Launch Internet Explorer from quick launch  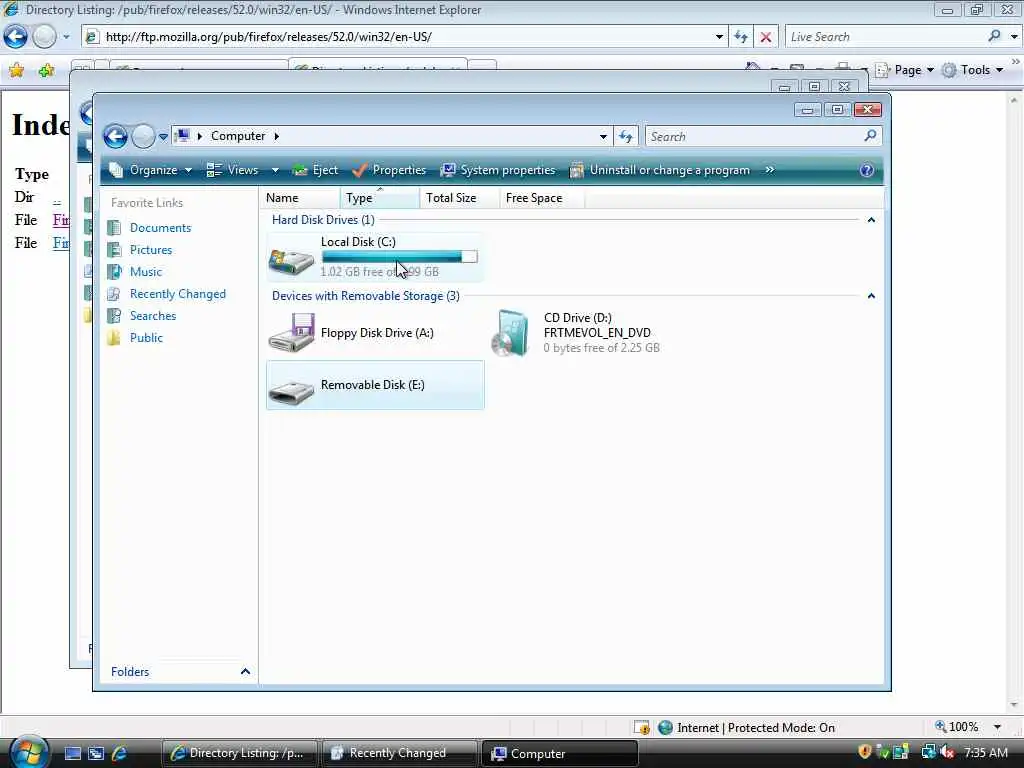[x=120, y=753]
